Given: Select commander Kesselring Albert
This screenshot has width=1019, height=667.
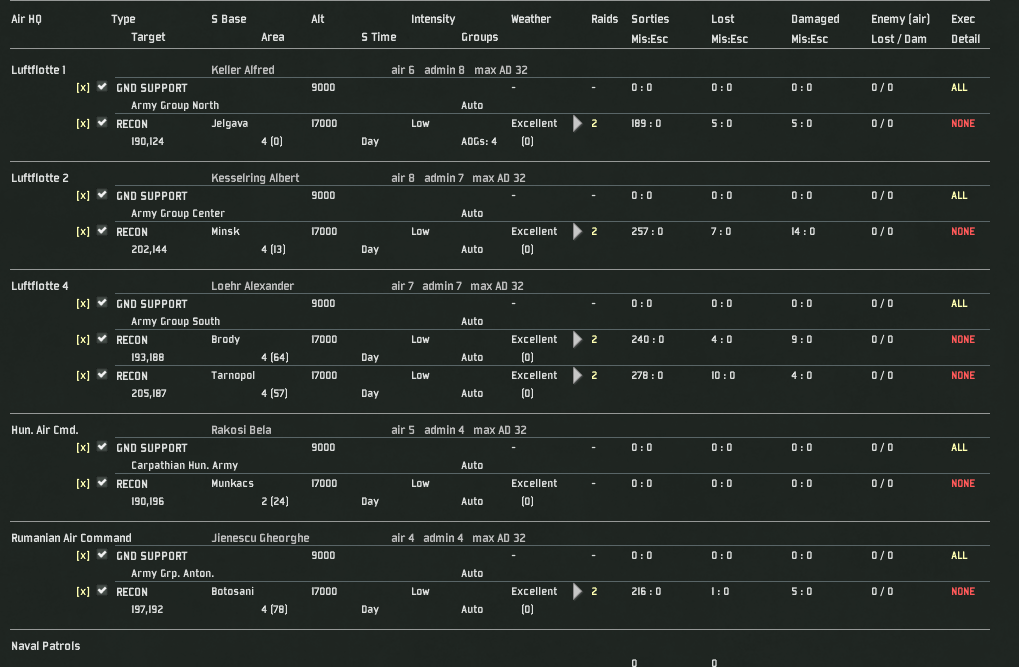Looking at the screenshot, I should point(255,178).
